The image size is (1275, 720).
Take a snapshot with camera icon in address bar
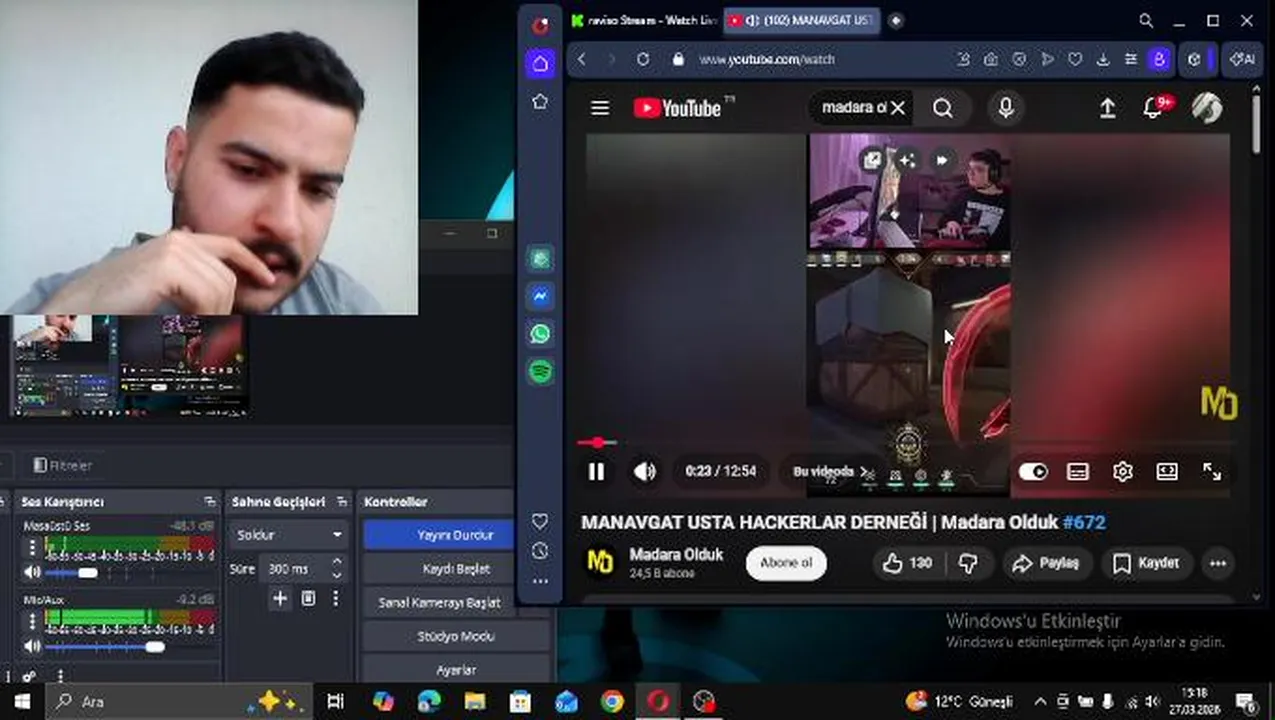pos(990,59)
